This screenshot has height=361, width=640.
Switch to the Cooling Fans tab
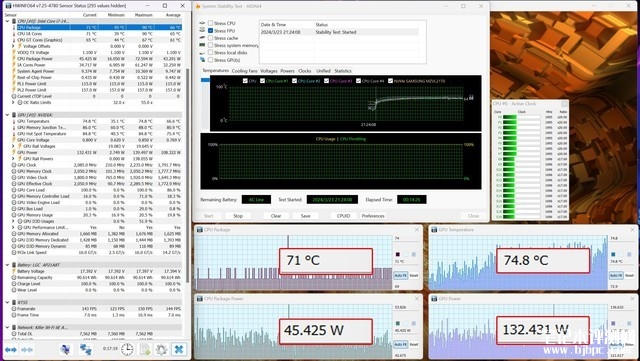[244, 71]
